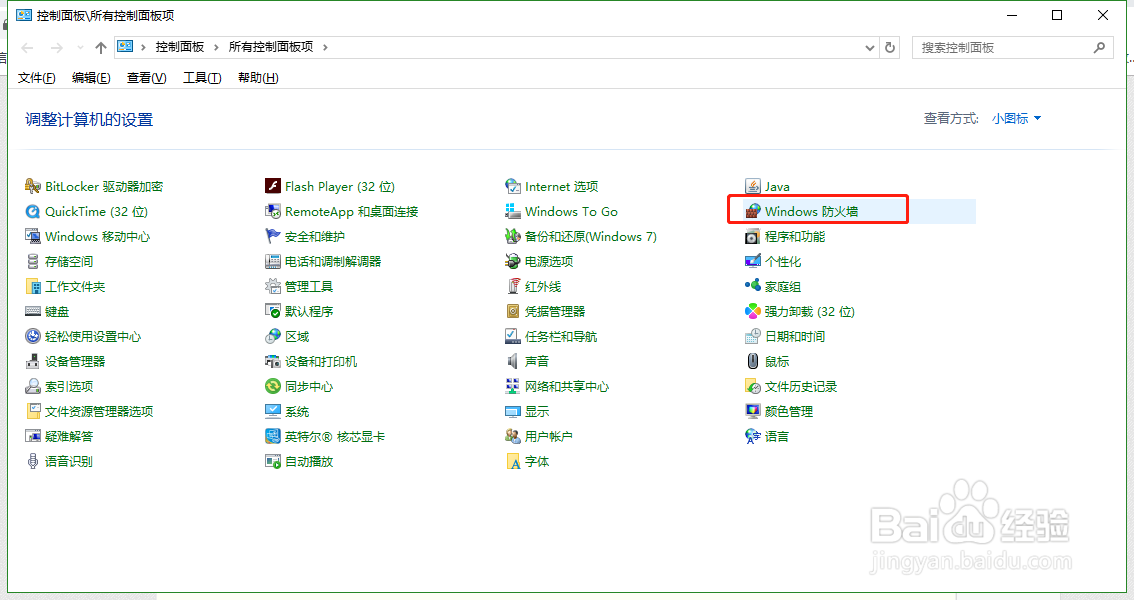This screenshot has height=600, width=1134.
Task: Open the 鼠标 mouse icon
Action: (x=753, y=361)
